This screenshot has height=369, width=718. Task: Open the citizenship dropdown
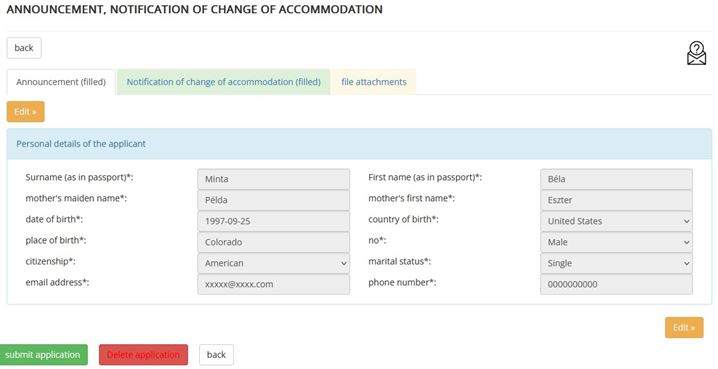click(273, 263)
